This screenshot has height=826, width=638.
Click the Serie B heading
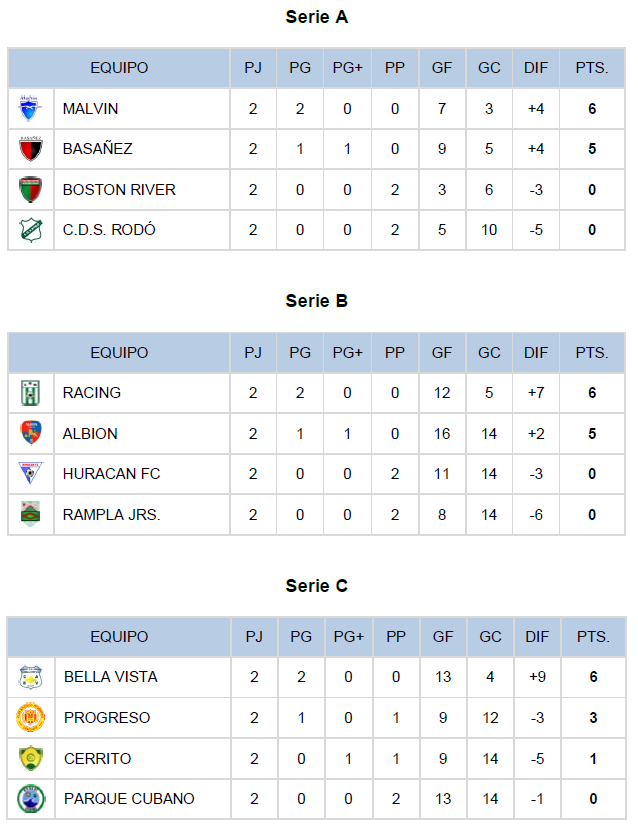tap(317, 301)
